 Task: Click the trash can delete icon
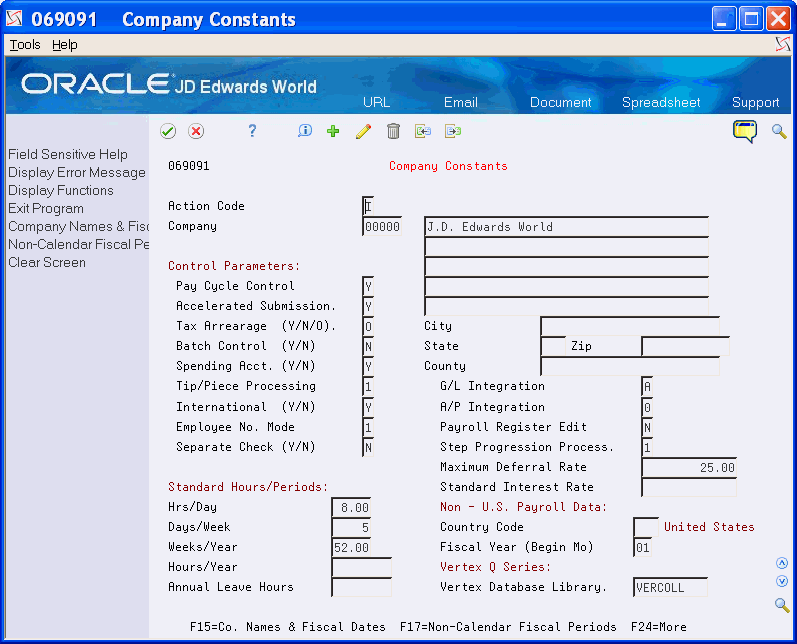(393, 131)
